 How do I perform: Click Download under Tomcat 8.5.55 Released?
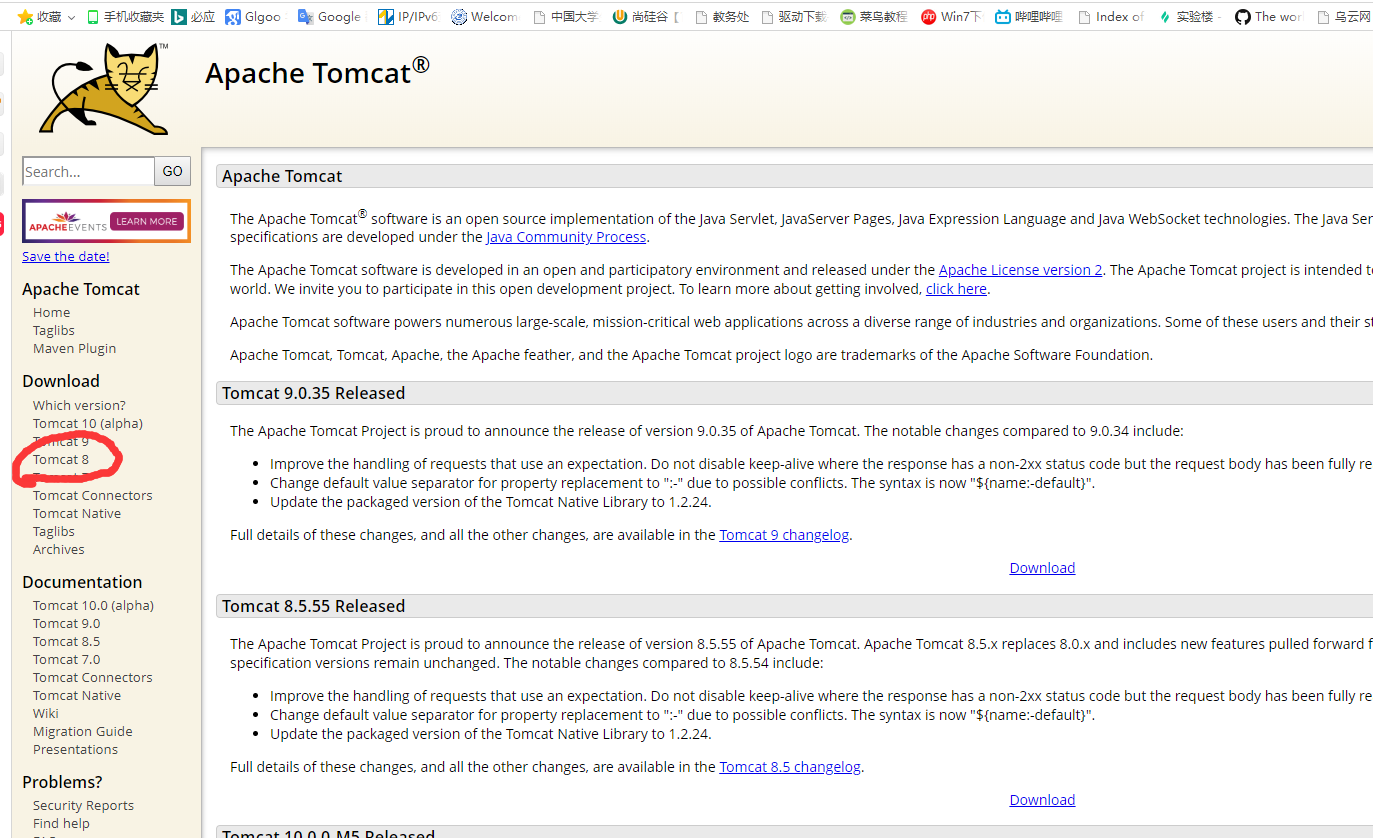point(1042,800)
